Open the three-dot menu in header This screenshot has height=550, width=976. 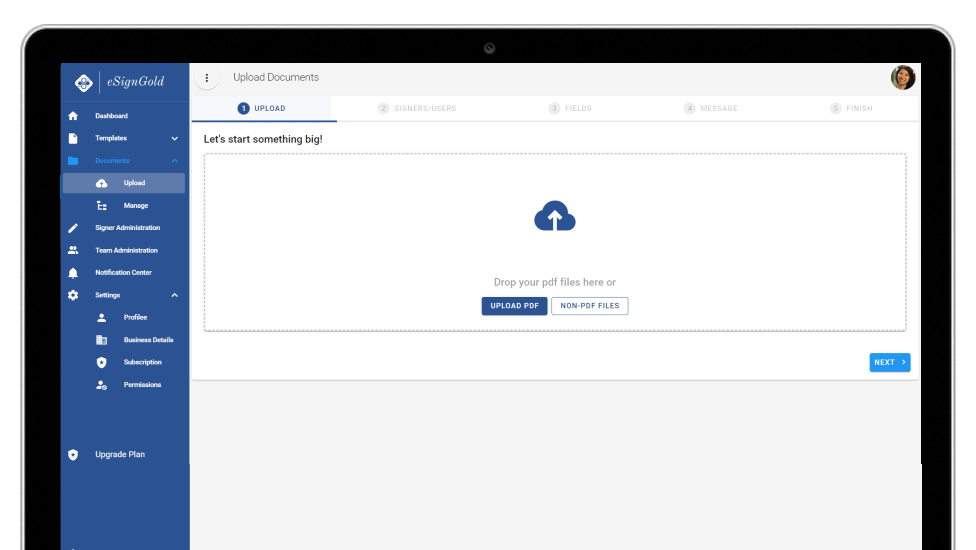[x=207, y=78]
